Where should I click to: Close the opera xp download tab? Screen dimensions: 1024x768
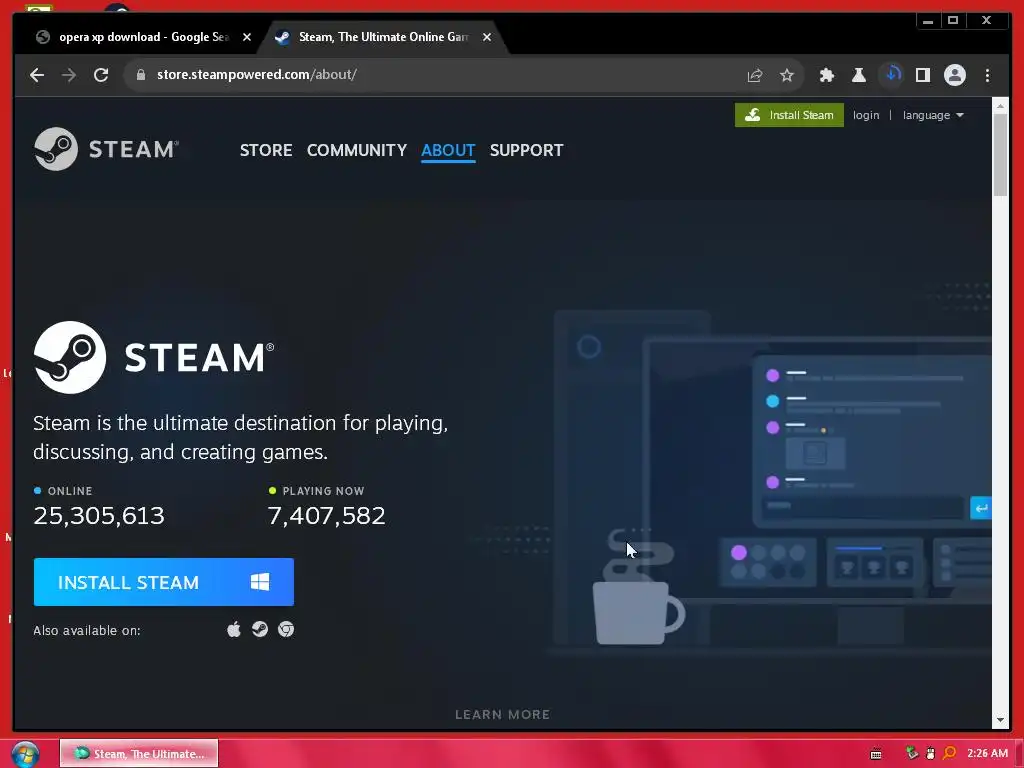247,37
